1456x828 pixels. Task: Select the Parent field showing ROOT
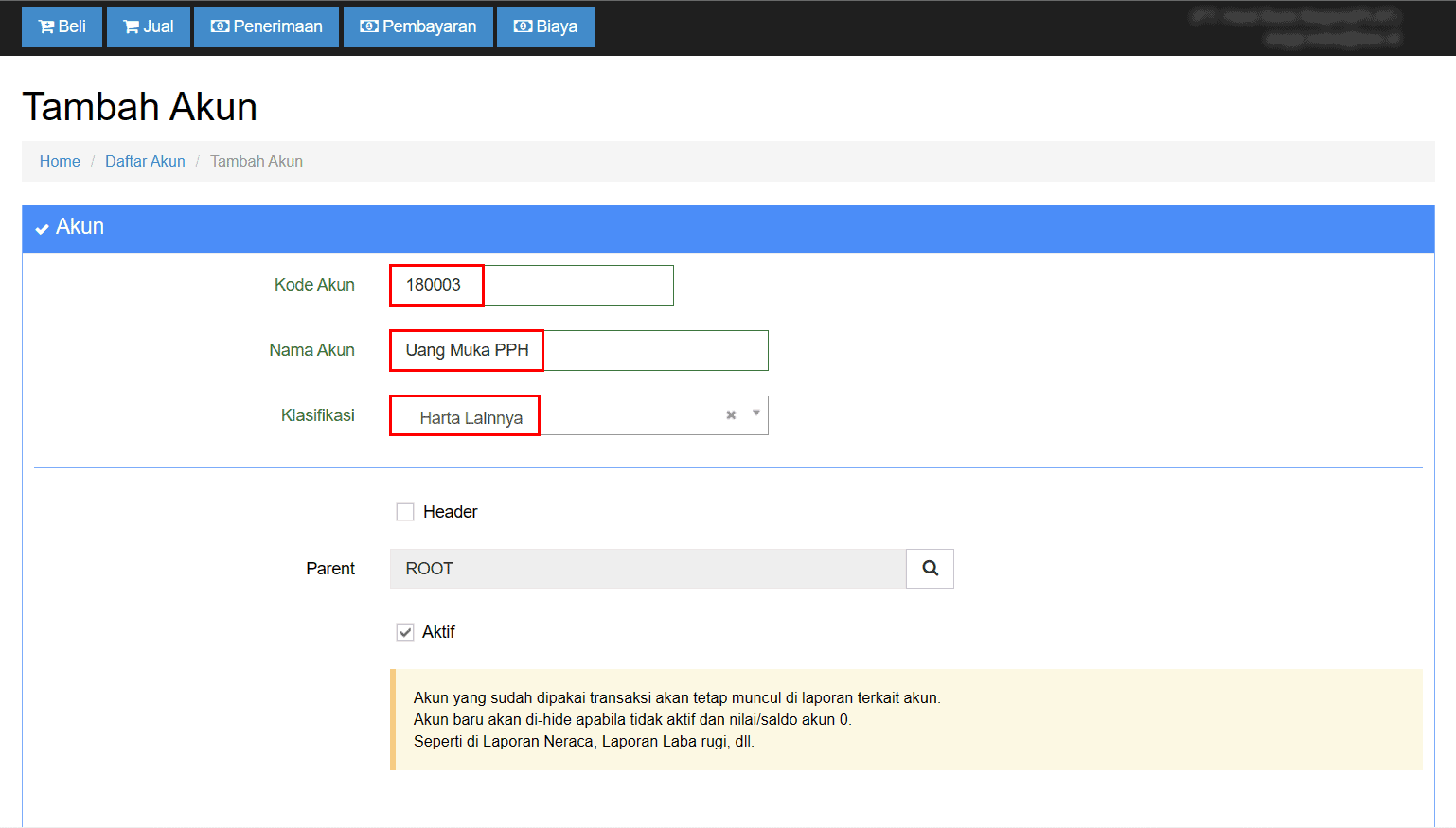pos(648,569)
